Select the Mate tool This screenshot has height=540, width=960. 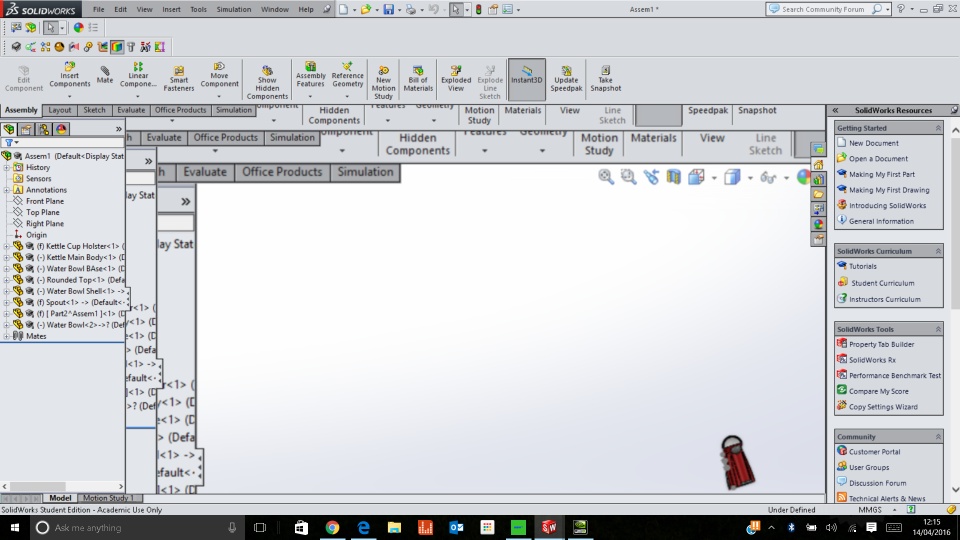coord(105,75)
